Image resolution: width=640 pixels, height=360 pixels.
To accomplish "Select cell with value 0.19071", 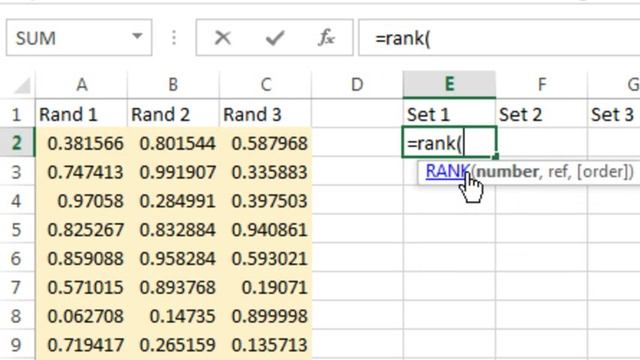I will (x=265, y=287).
